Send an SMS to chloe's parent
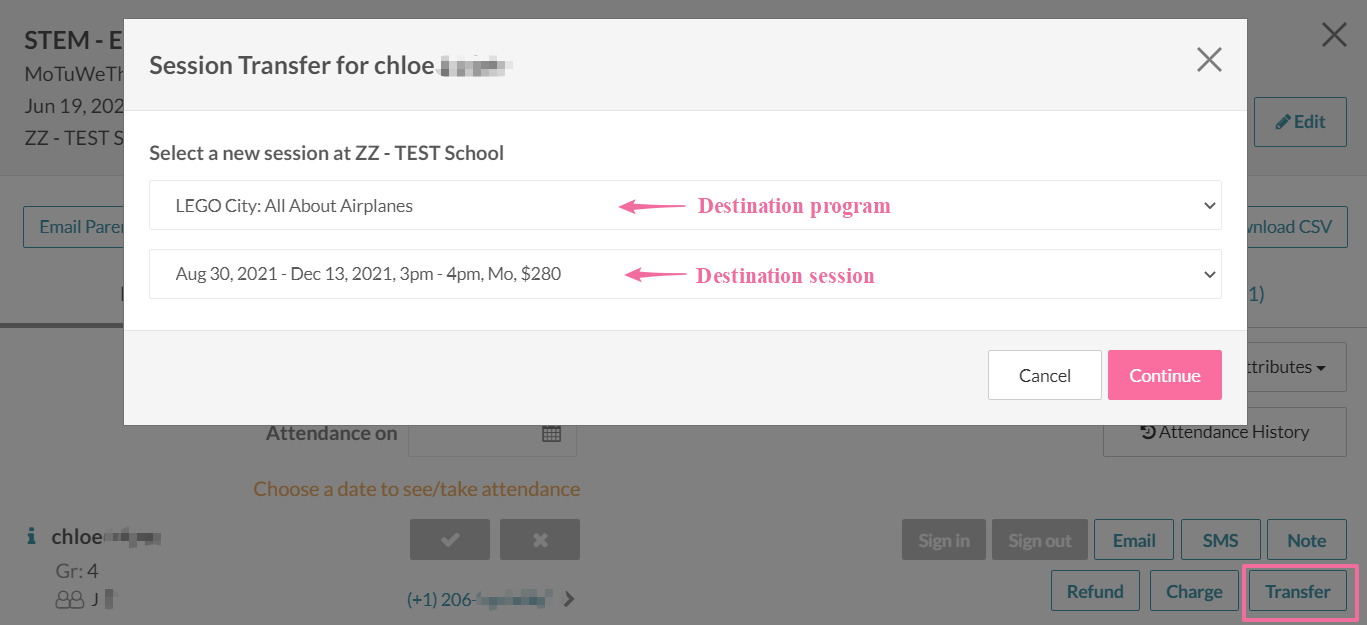 1220,540
